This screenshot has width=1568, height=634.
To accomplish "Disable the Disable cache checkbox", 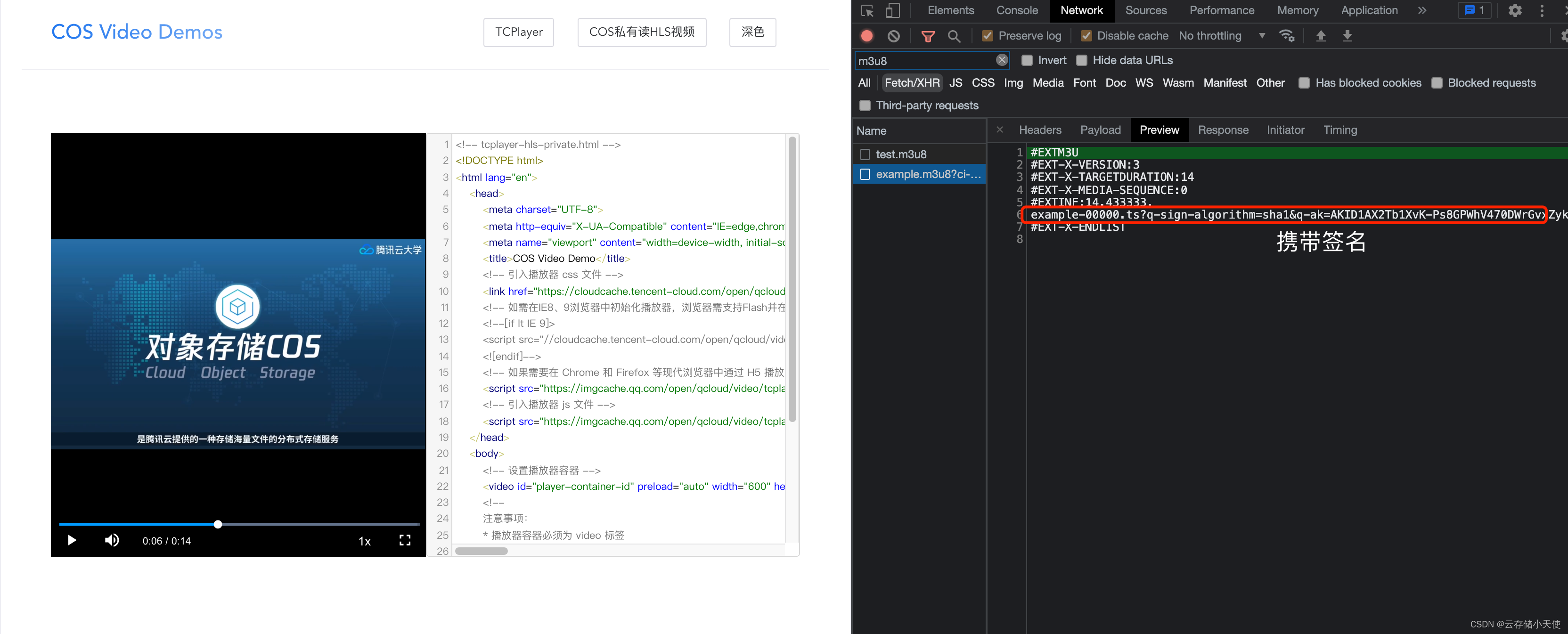I will click(x=1086, y=35).
